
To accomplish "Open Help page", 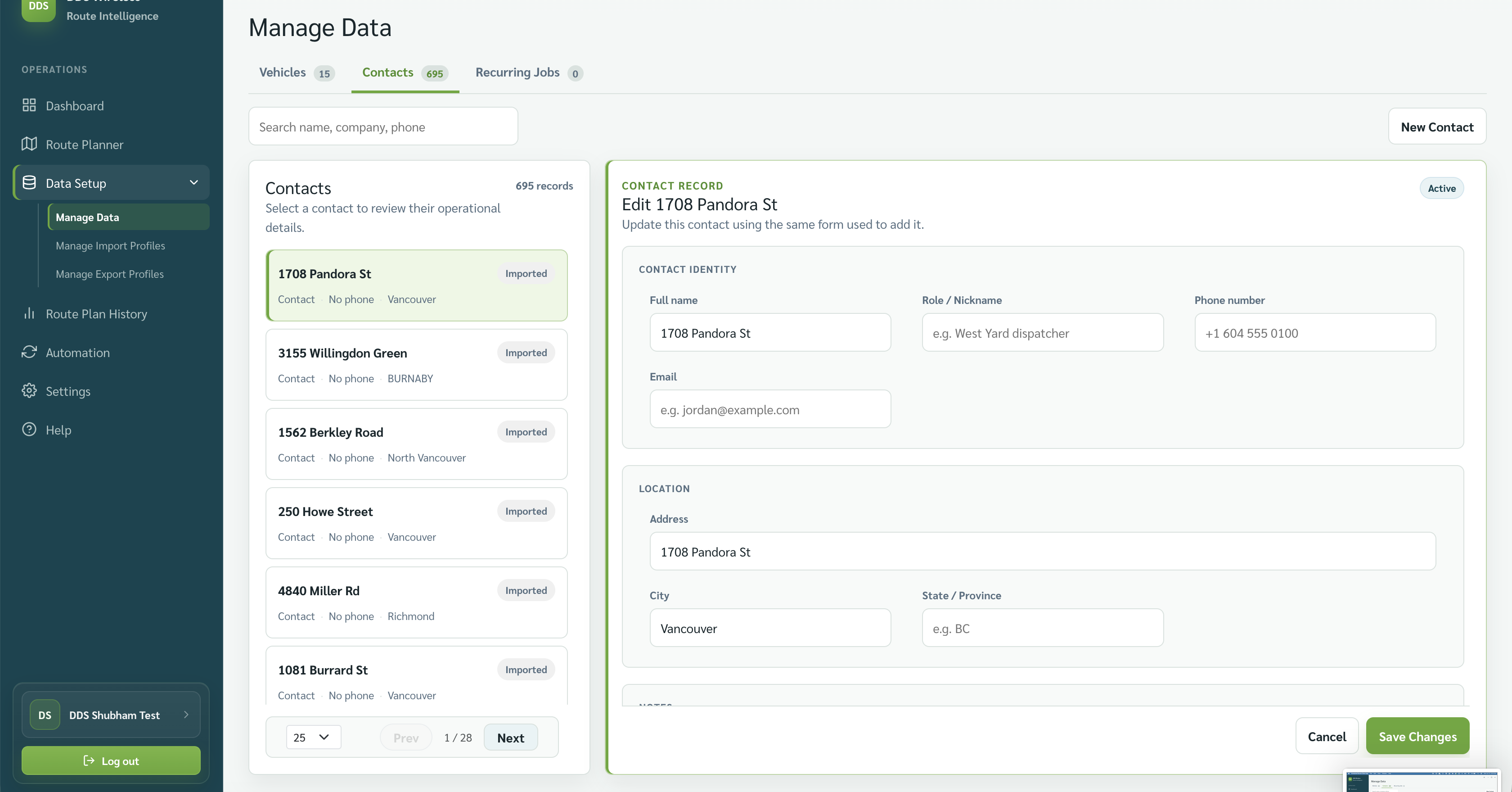I will click(112, 430).
